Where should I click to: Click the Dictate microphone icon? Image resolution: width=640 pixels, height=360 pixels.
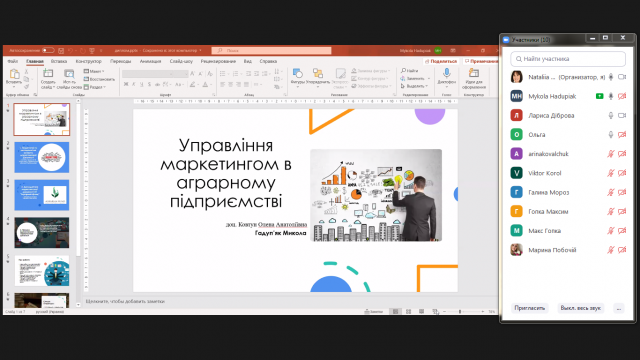(x=447, y=73)
